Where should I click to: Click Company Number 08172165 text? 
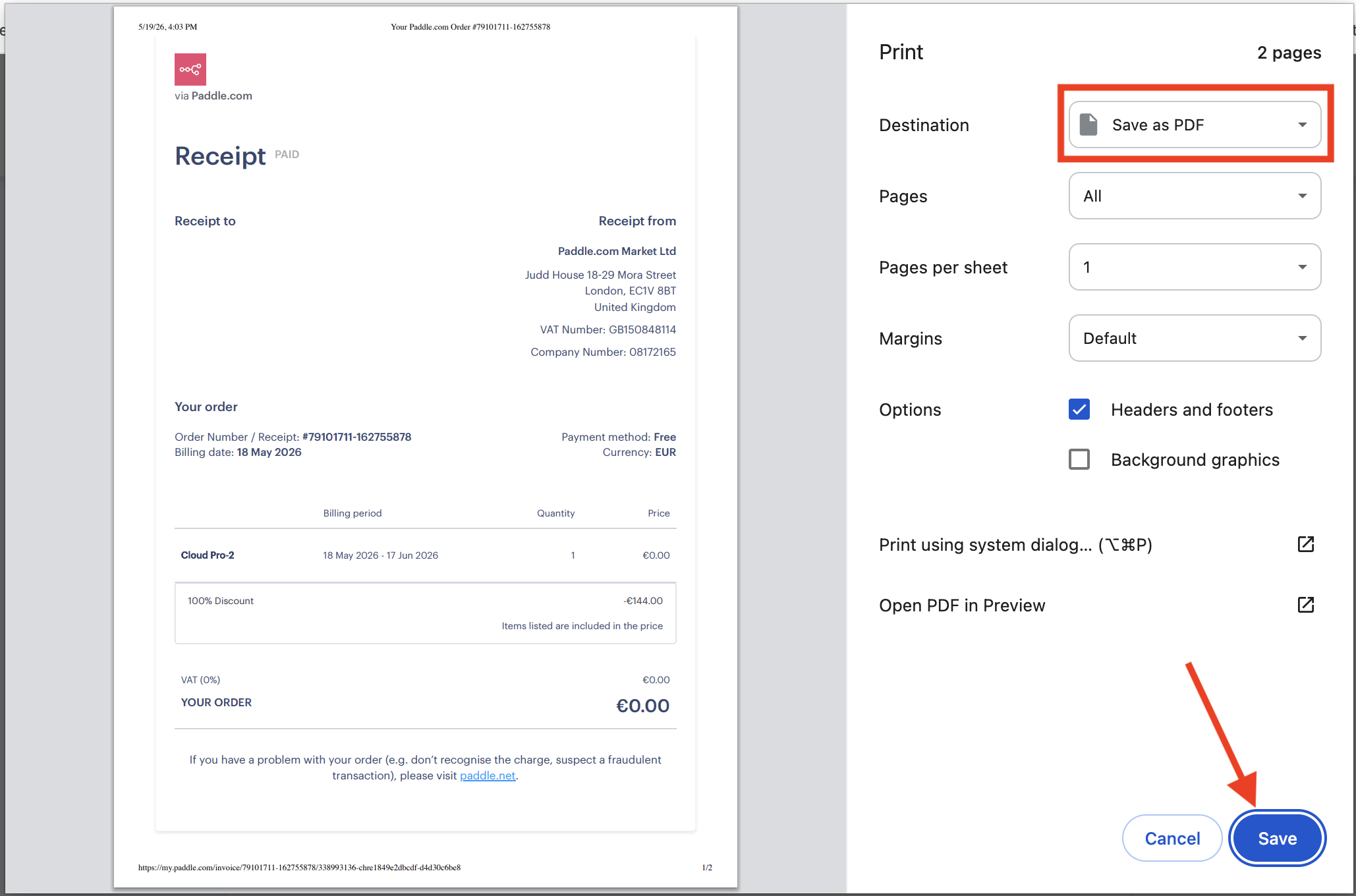(x=603, y=352)
